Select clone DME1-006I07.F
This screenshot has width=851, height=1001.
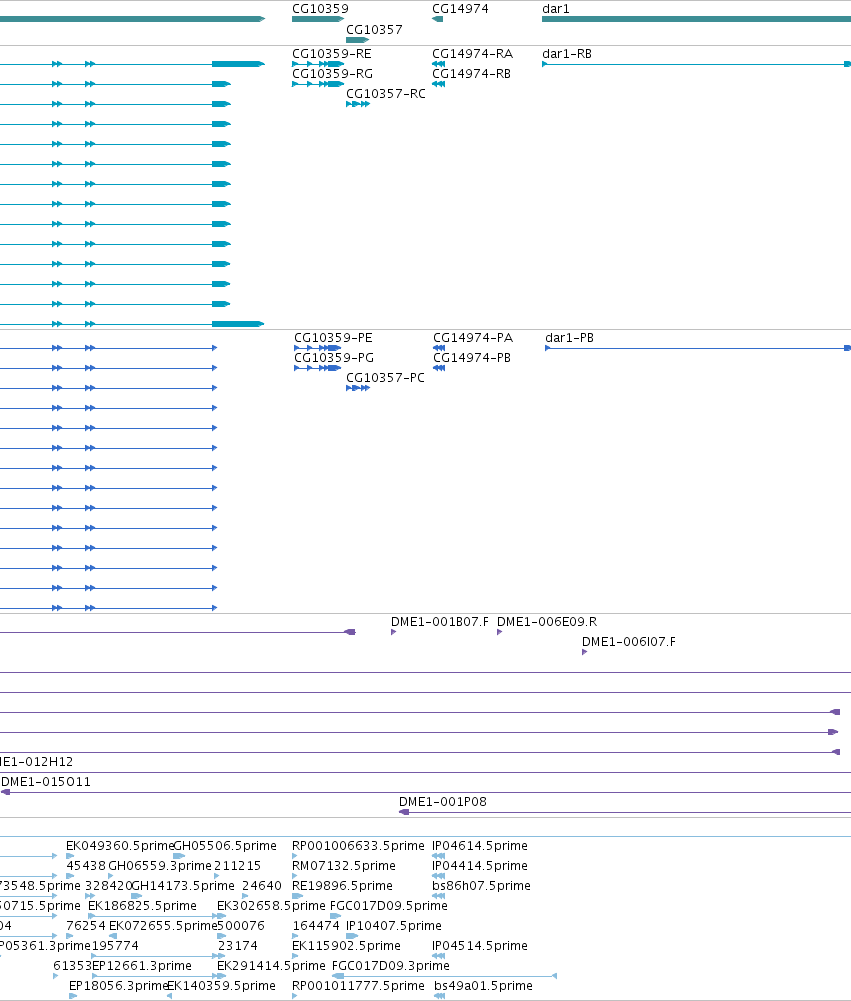pos(629,642)
